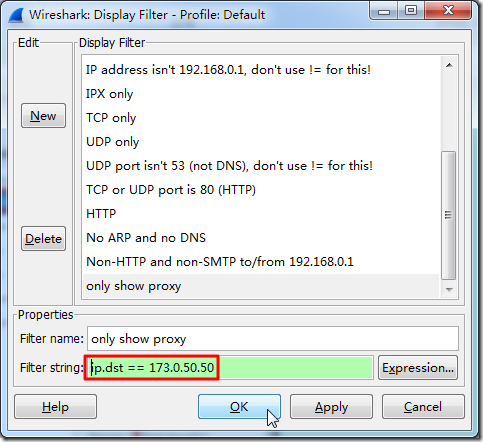Open the Expression builder button
The height and width of the screenshot is (442, 483).
click(418, 368)
